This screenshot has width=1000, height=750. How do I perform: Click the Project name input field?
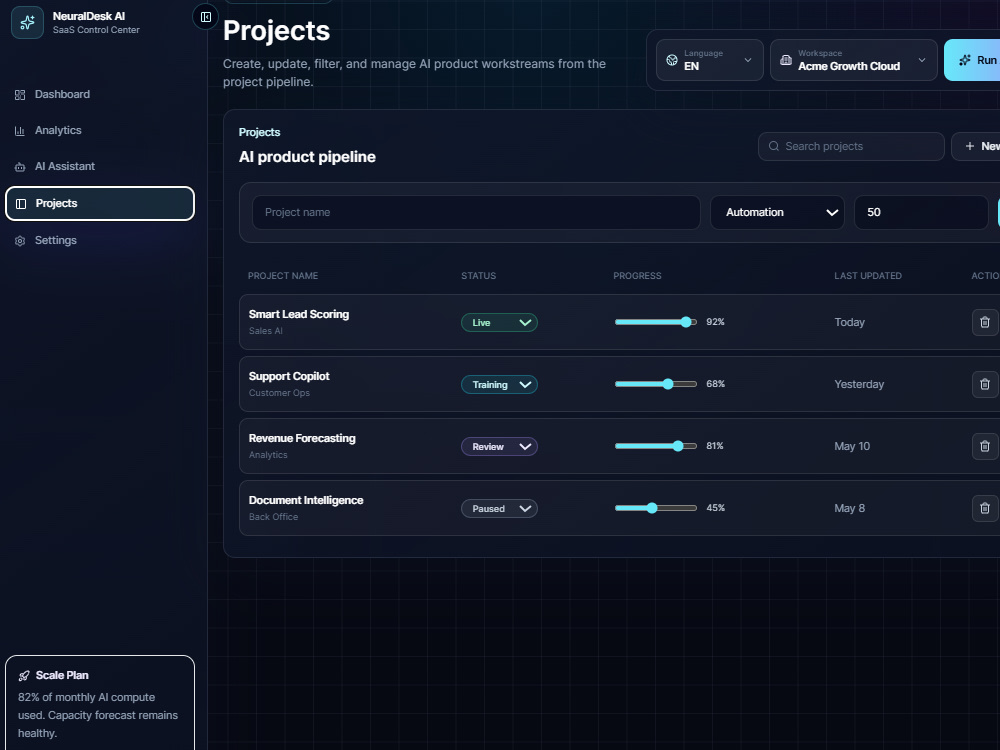click(476, 212)
